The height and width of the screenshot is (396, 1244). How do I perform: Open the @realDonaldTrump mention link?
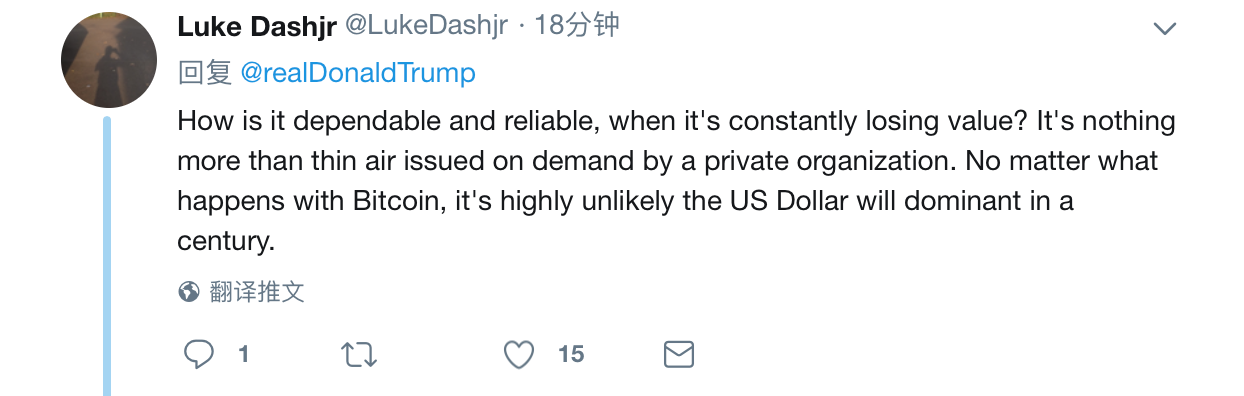pos(358,73)
